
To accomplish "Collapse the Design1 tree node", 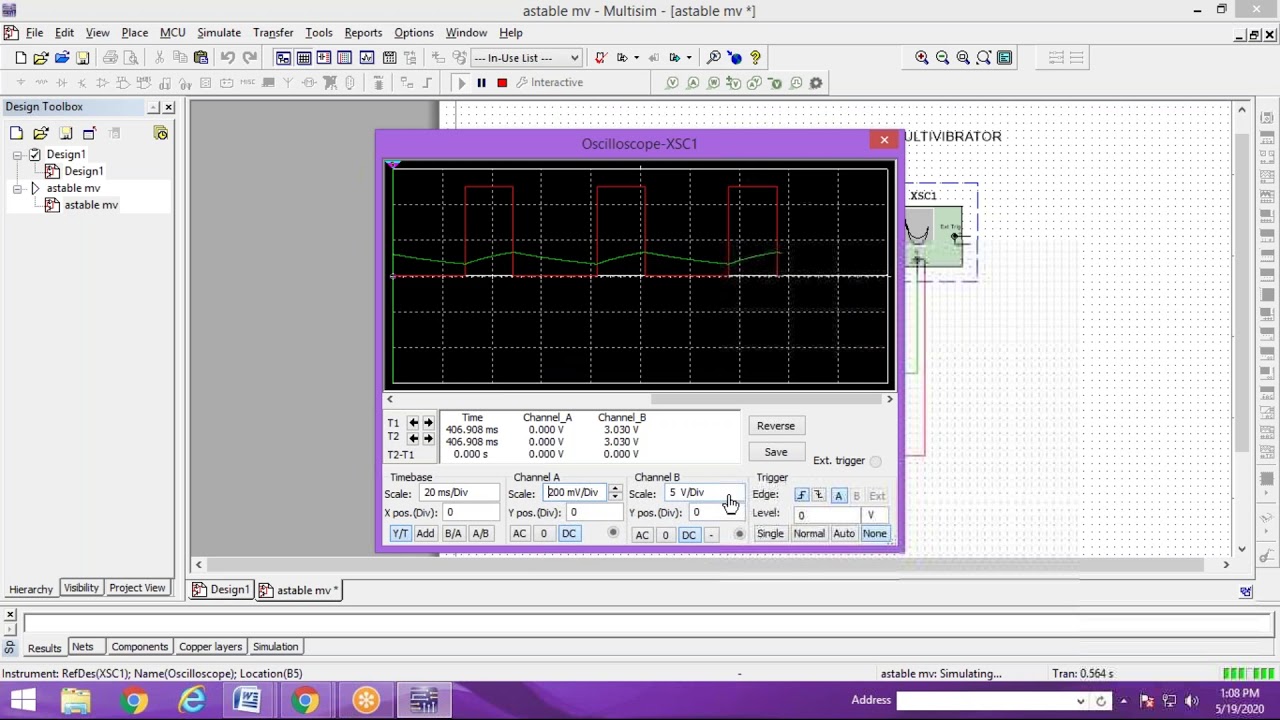I will pos(17,154).
